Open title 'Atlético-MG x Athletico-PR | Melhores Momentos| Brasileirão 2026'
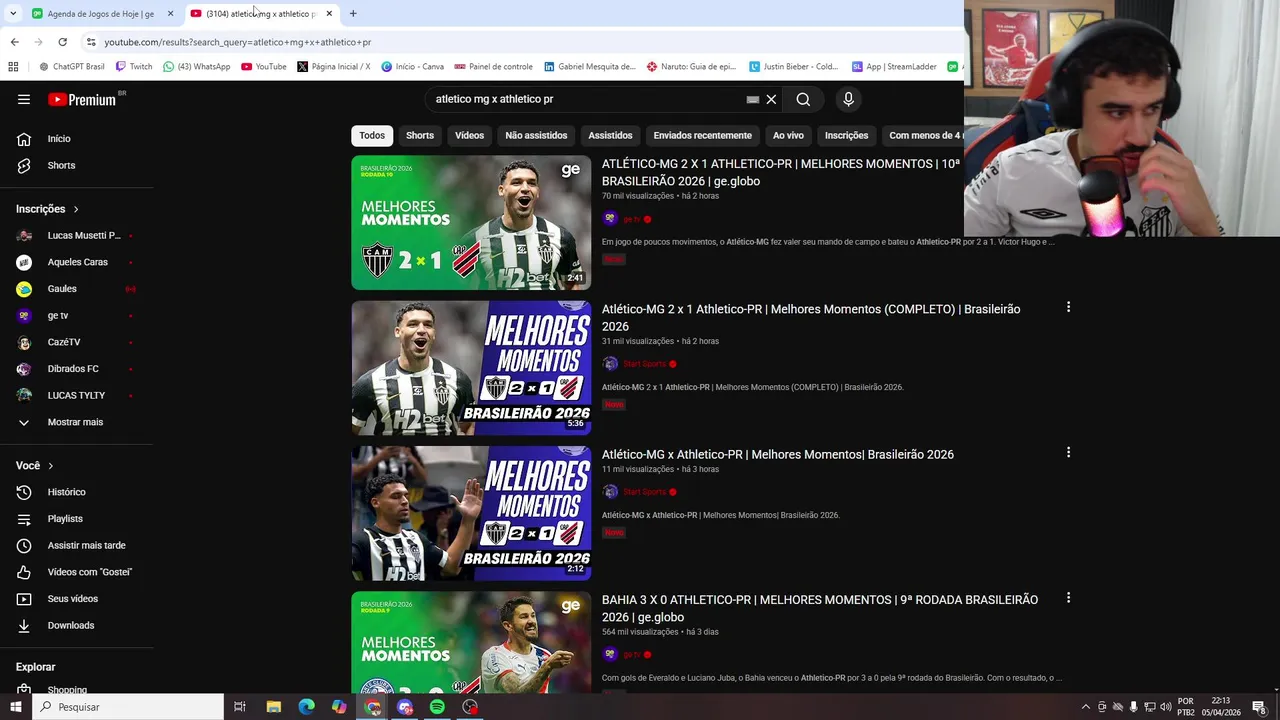1280x720 pixels. [x=778, y=454]
